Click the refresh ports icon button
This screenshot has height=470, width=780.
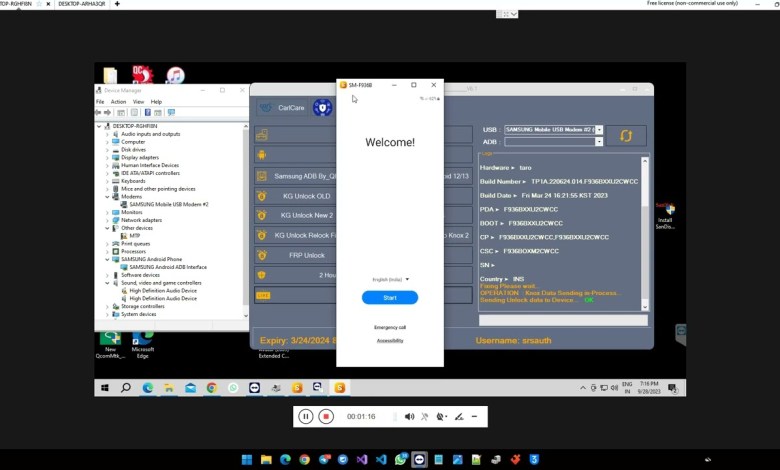[626, 135]
